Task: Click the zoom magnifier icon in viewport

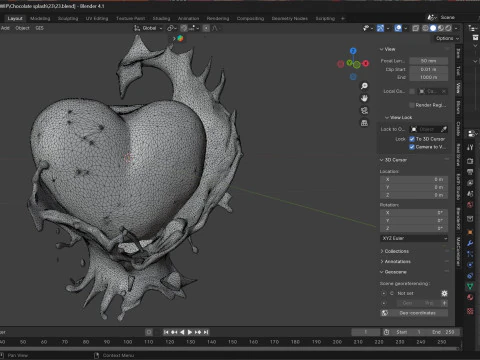Action: [x=364, y=86]
